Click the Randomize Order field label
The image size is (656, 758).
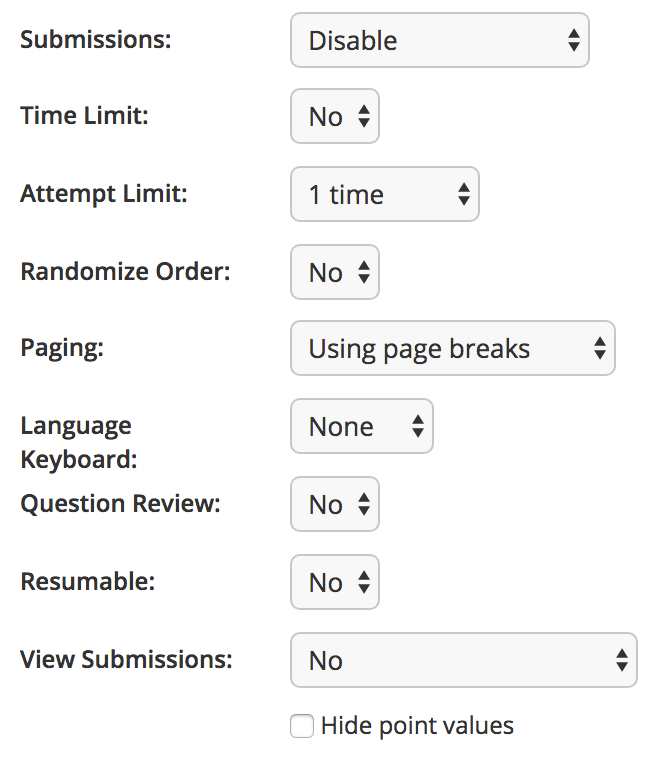click(x=125, y=271)
